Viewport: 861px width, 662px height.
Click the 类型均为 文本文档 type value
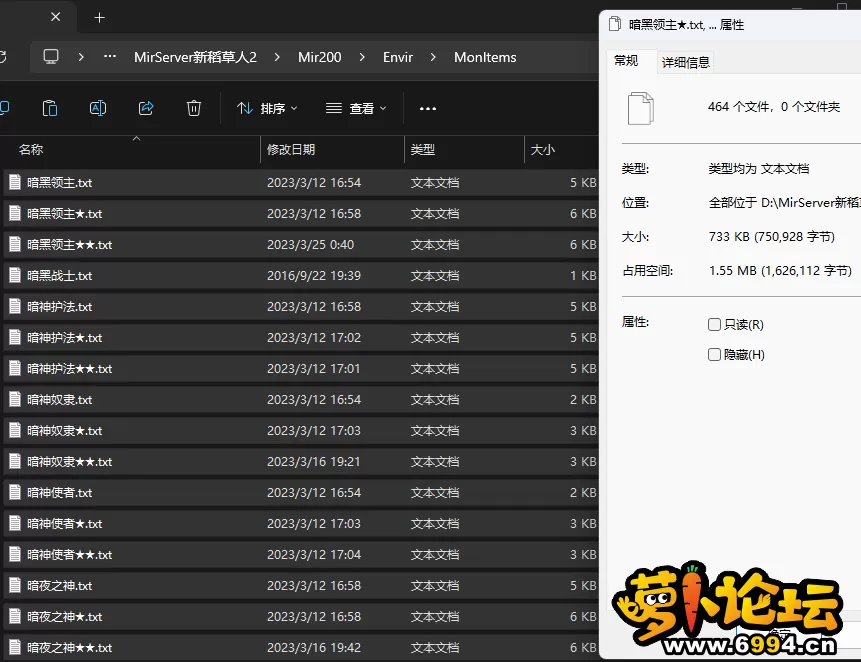(x=758, y=169)
